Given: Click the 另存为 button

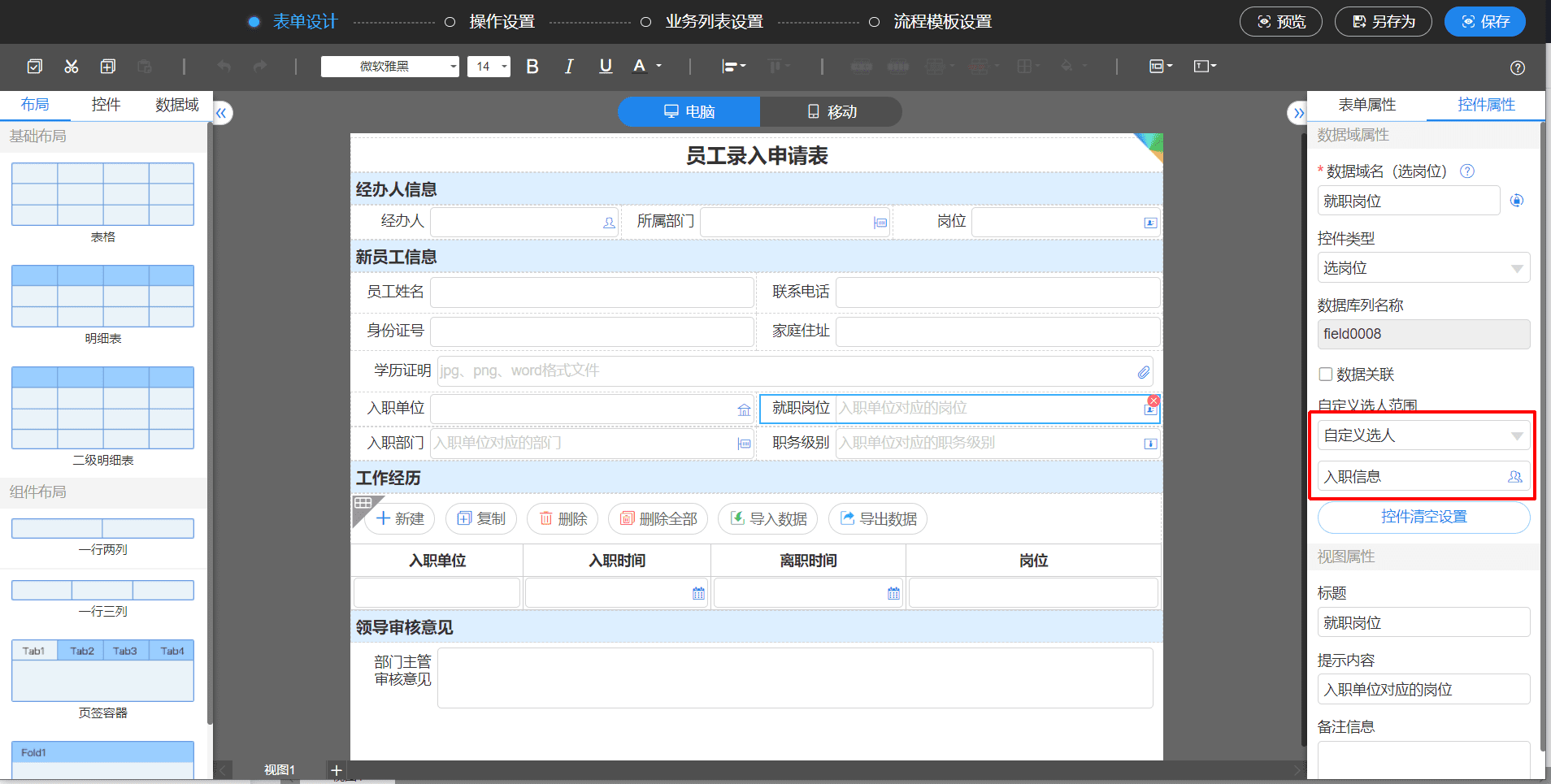Looking at the screenshot, I should coord(1384,22).
